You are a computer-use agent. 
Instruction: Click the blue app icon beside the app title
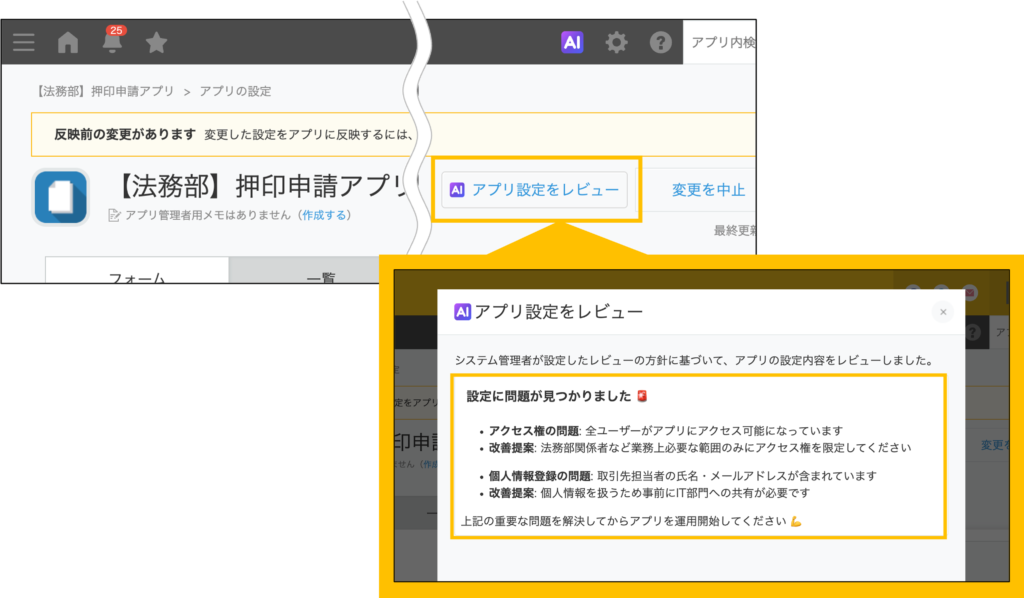pyautogui.click(x=61, y=197)
